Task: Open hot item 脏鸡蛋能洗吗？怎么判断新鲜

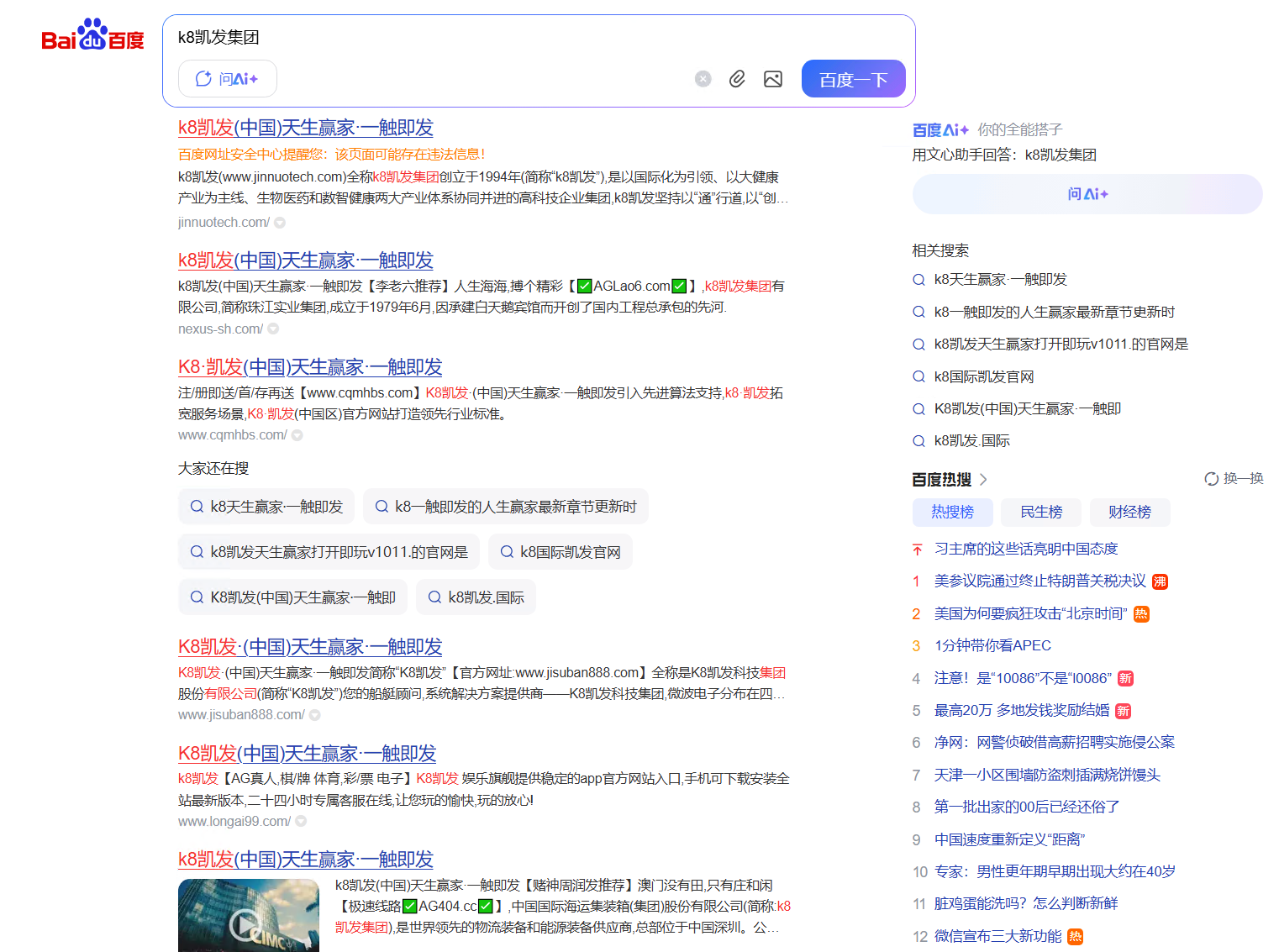Action: [1026, 904]
